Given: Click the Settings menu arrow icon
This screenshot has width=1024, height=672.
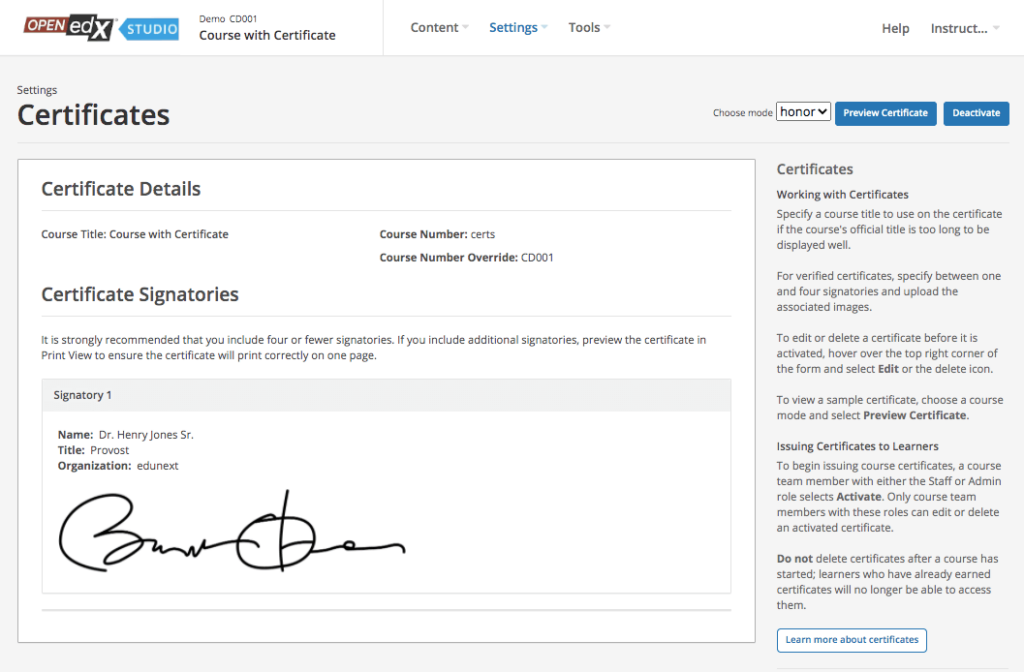Looking at the screenshot, I should click(x=545, y=27).
